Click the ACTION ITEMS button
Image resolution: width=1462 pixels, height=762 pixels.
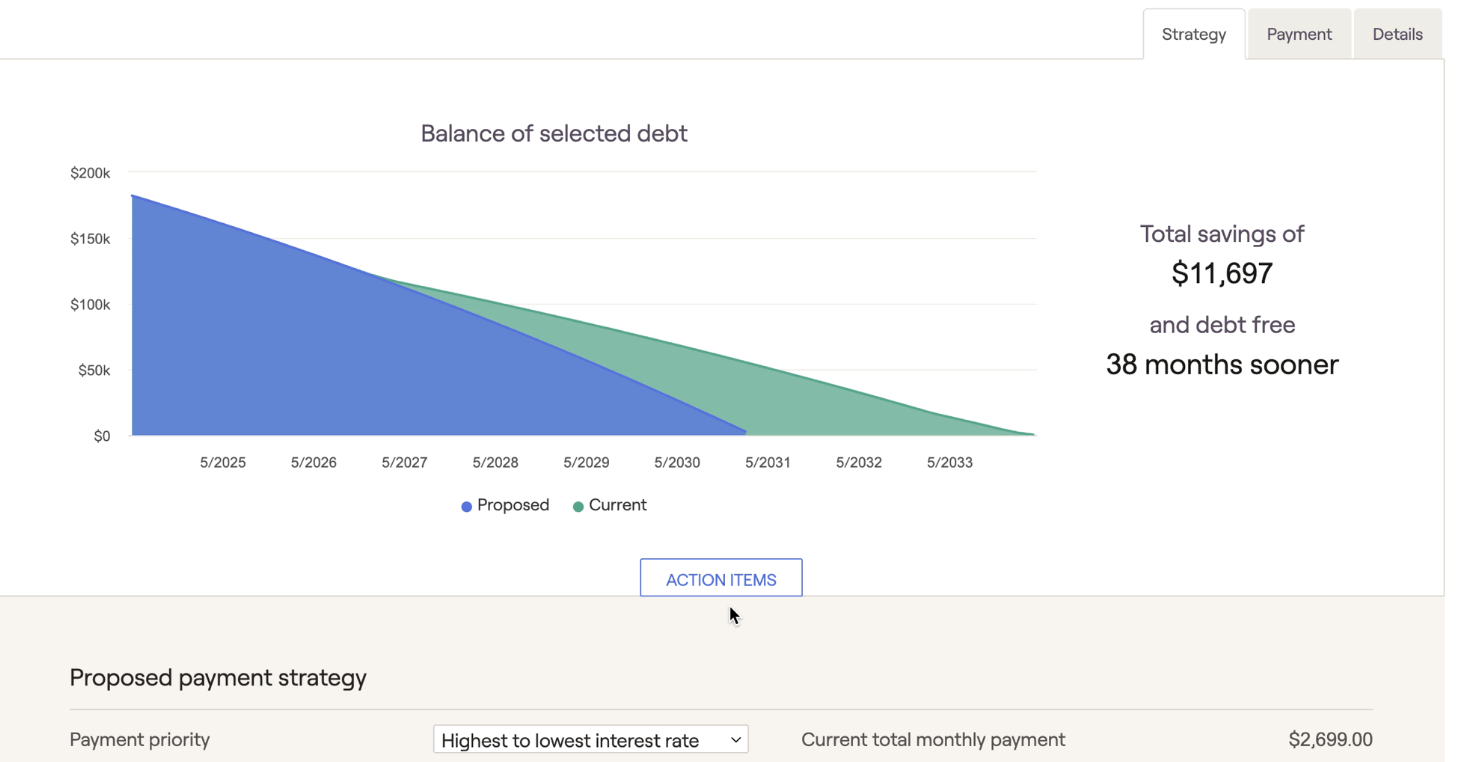tap(721, 579)
